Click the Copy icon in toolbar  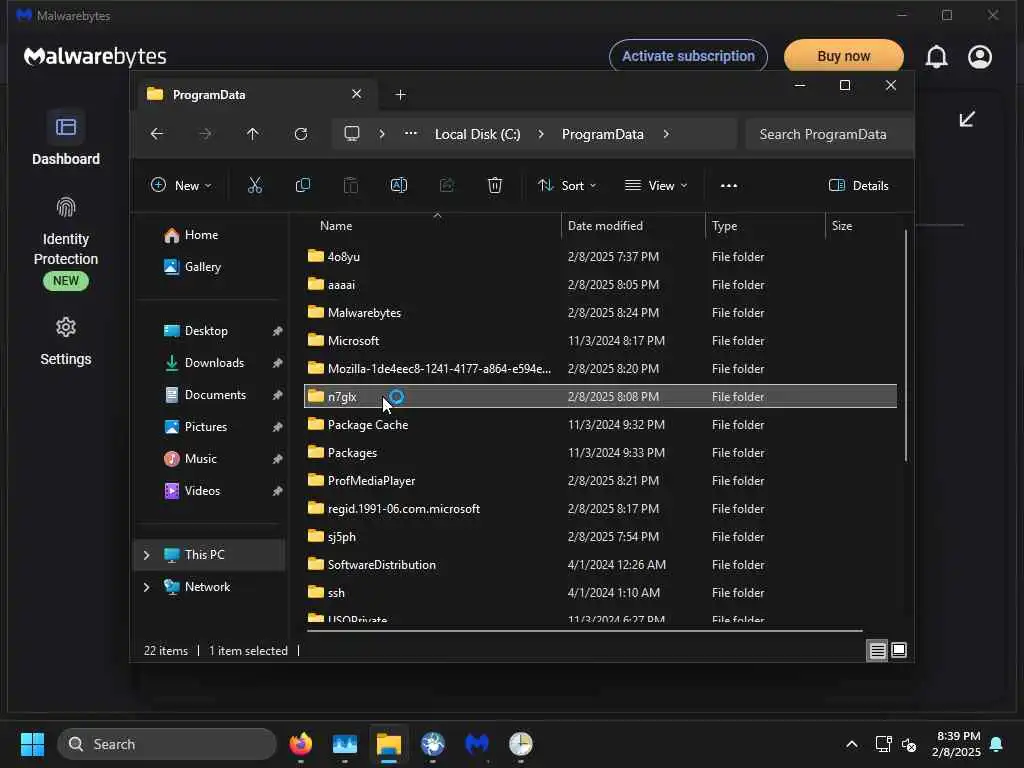pos(302,185)
